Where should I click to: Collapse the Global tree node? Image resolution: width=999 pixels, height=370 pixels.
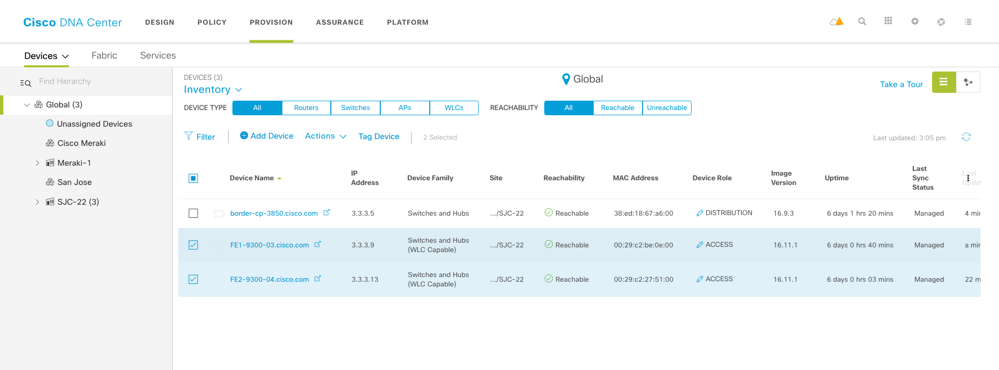click(x=27, y=104)
